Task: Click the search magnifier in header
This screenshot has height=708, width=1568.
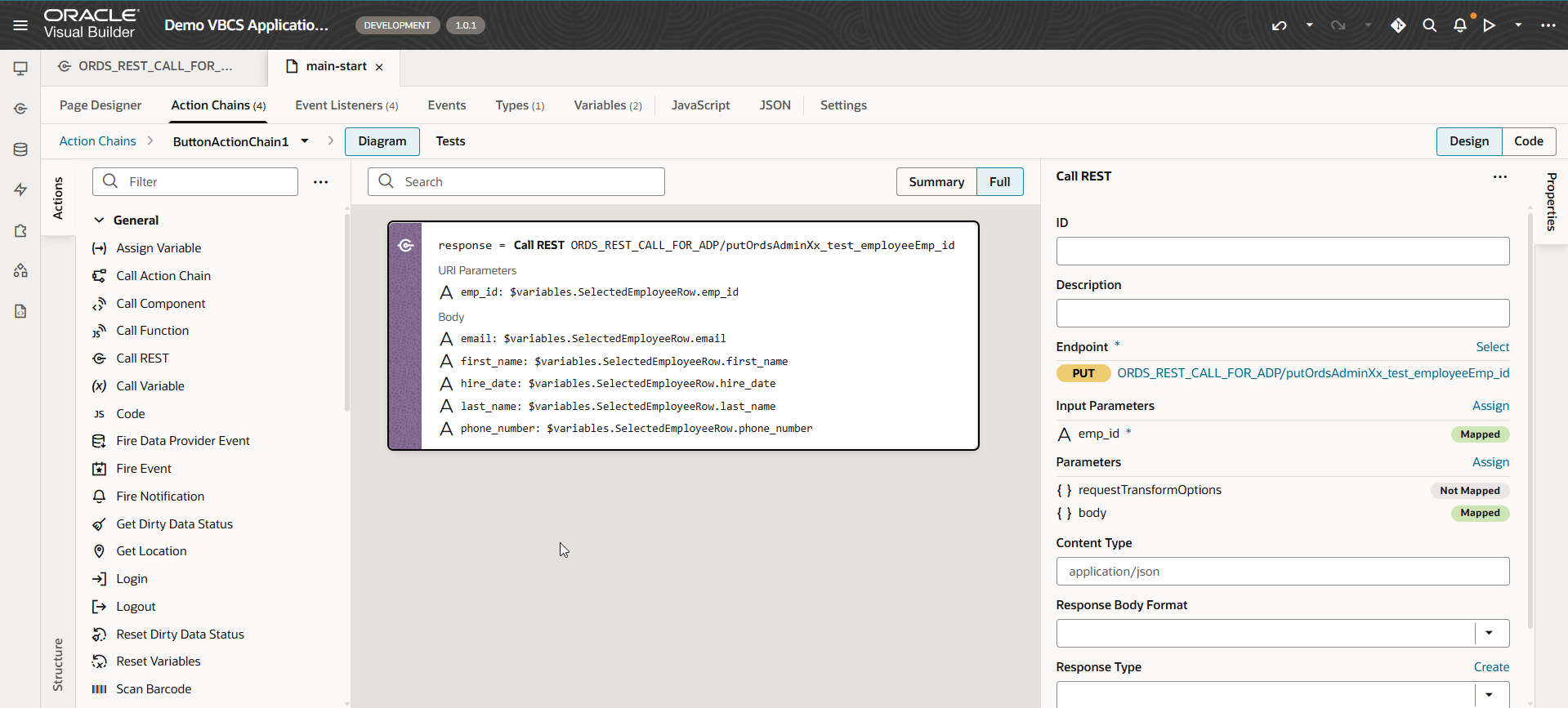Action: click(x=1429, y=25)
